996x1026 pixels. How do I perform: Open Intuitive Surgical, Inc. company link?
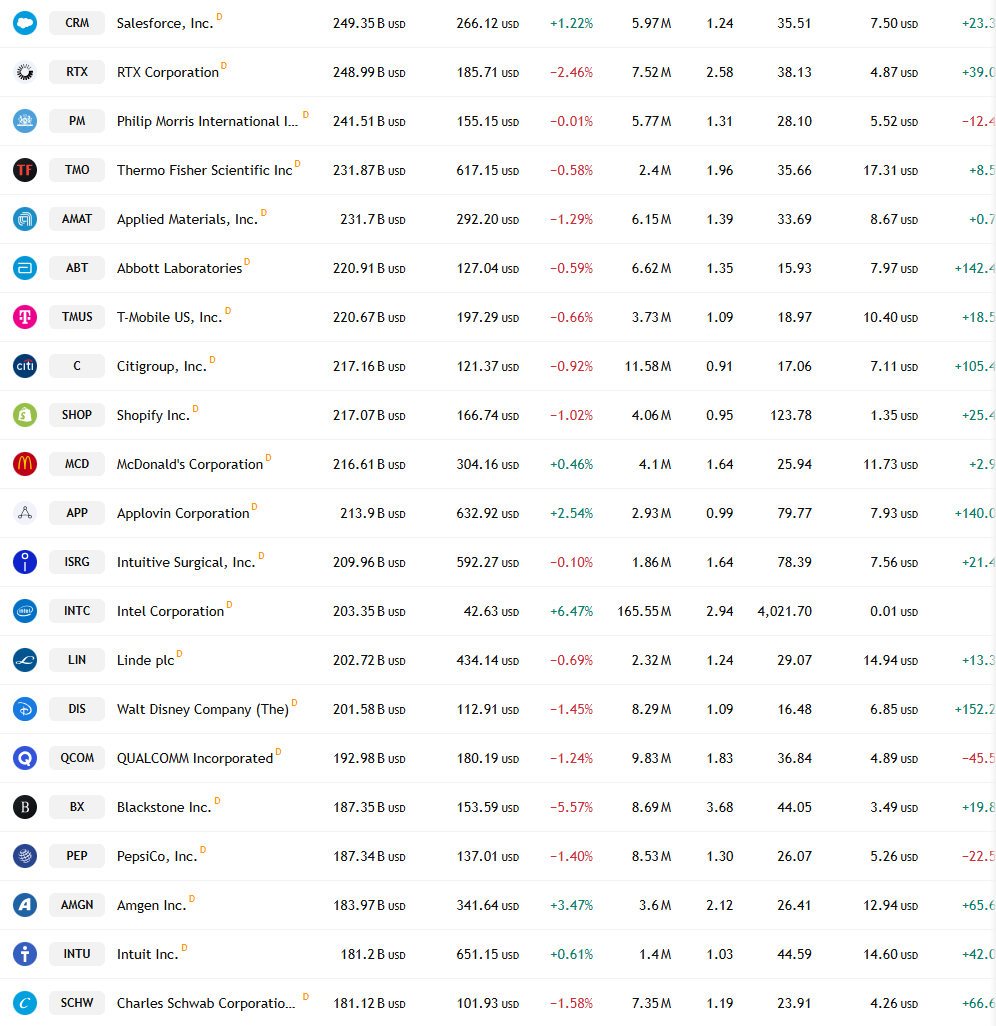(186, 563)
